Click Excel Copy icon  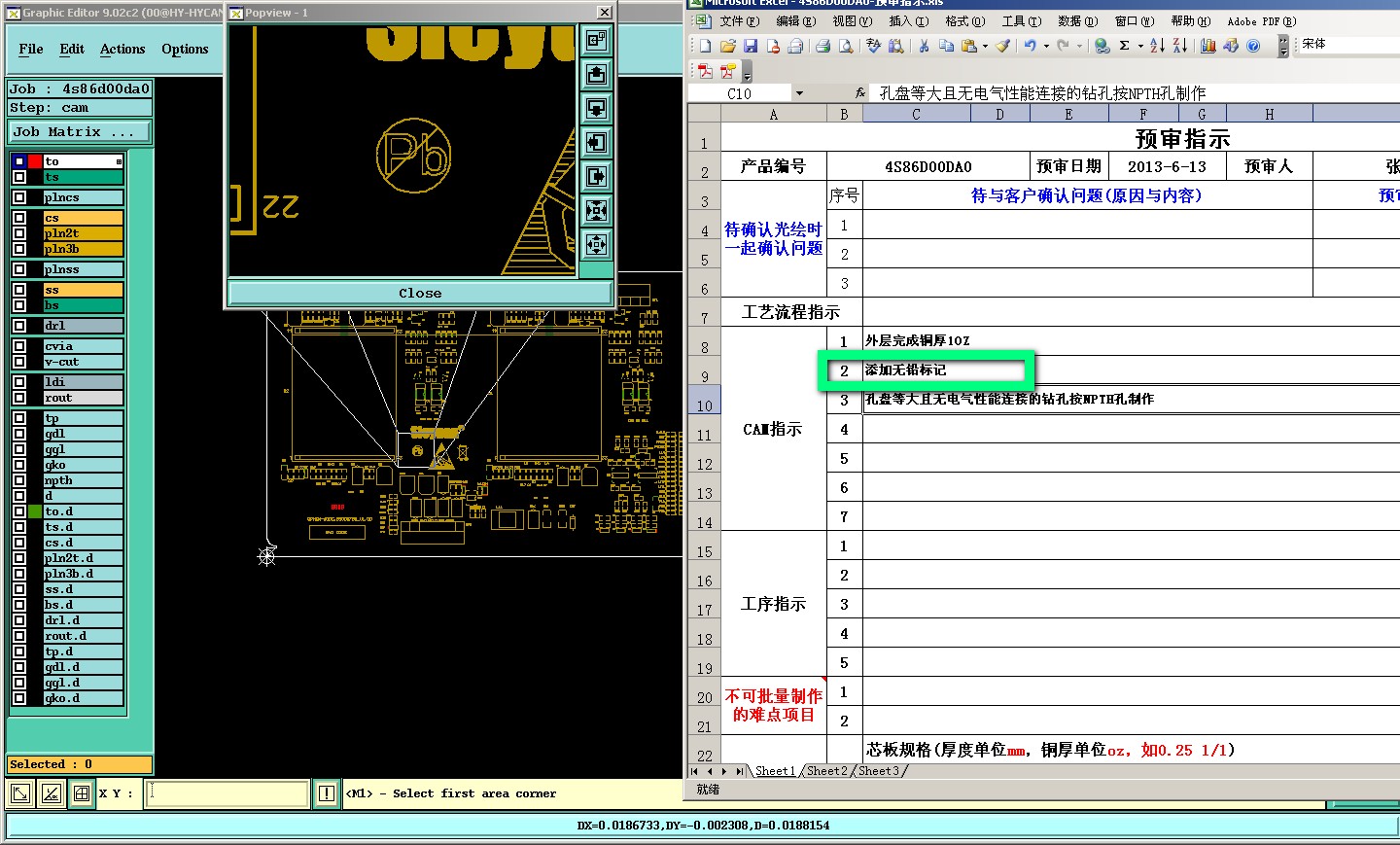click(946, 46)
